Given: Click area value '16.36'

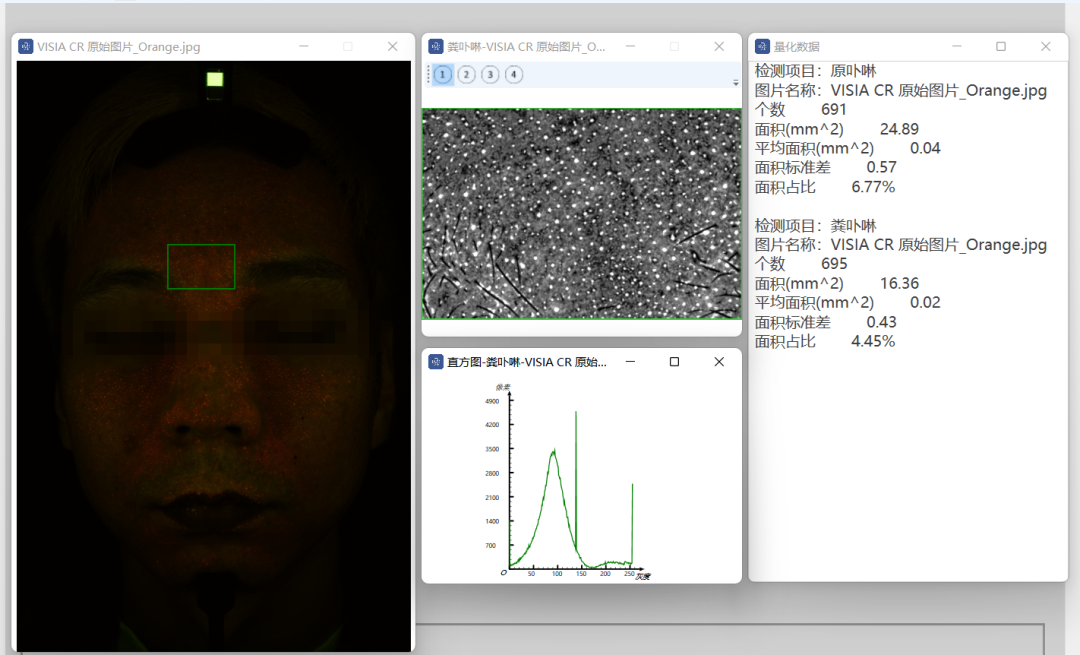Looking at the screenshot, I should click(x=899, y=283).
